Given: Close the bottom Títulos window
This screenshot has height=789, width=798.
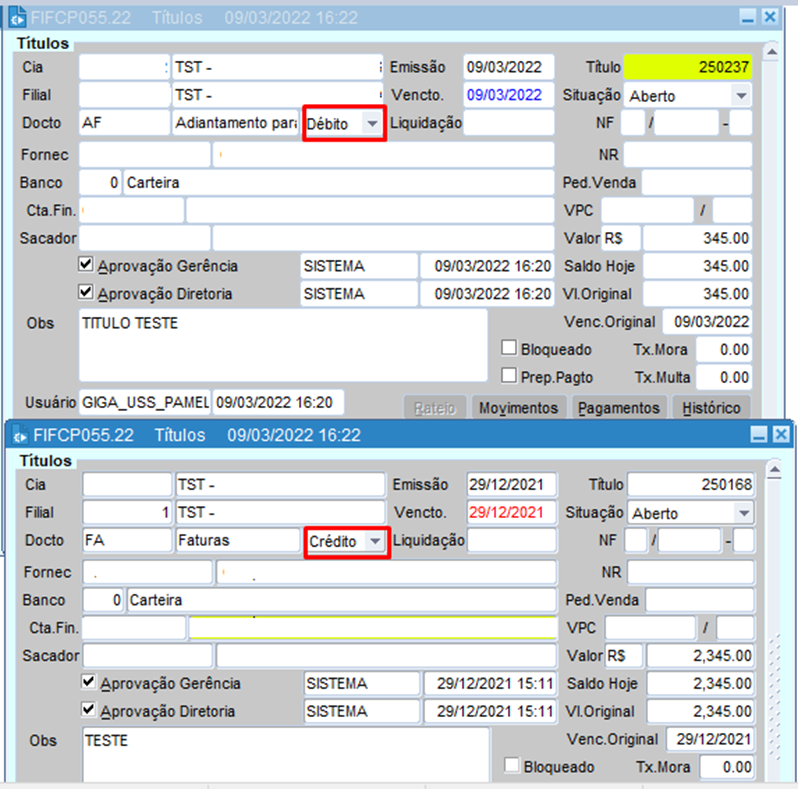Looking at the screenshot, I should pos(781,435).
